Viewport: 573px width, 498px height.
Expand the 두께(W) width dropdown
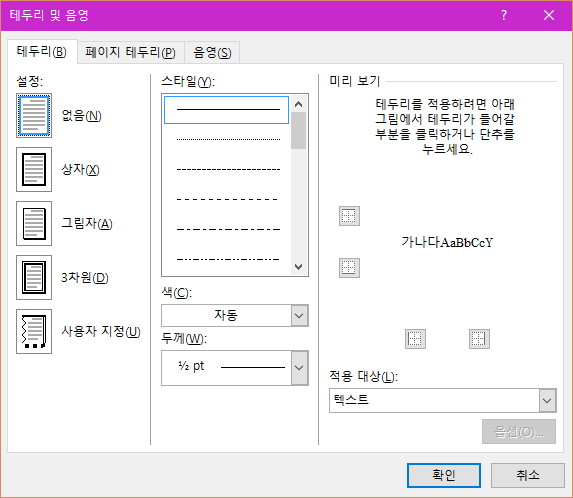[235, 368]
